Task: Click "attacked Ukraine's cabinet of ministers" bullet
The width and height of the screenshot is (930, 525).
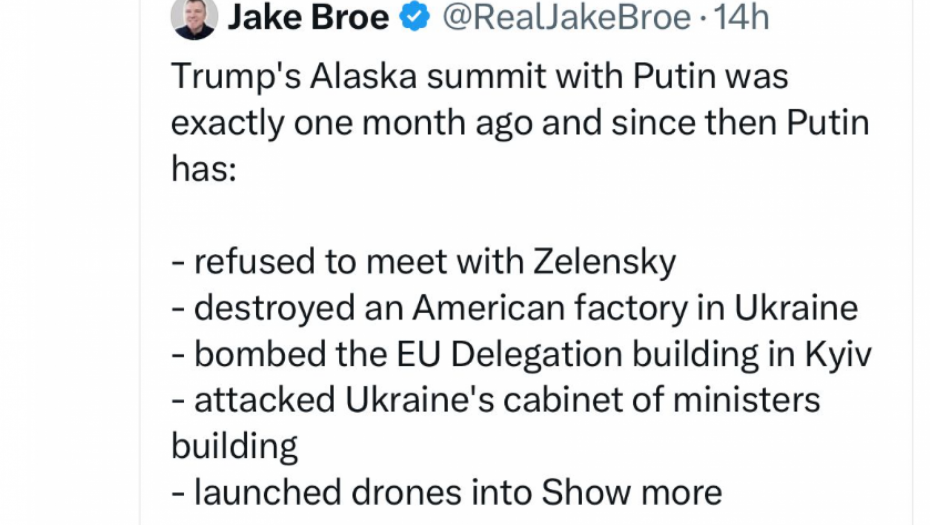Action: (496, 400)
